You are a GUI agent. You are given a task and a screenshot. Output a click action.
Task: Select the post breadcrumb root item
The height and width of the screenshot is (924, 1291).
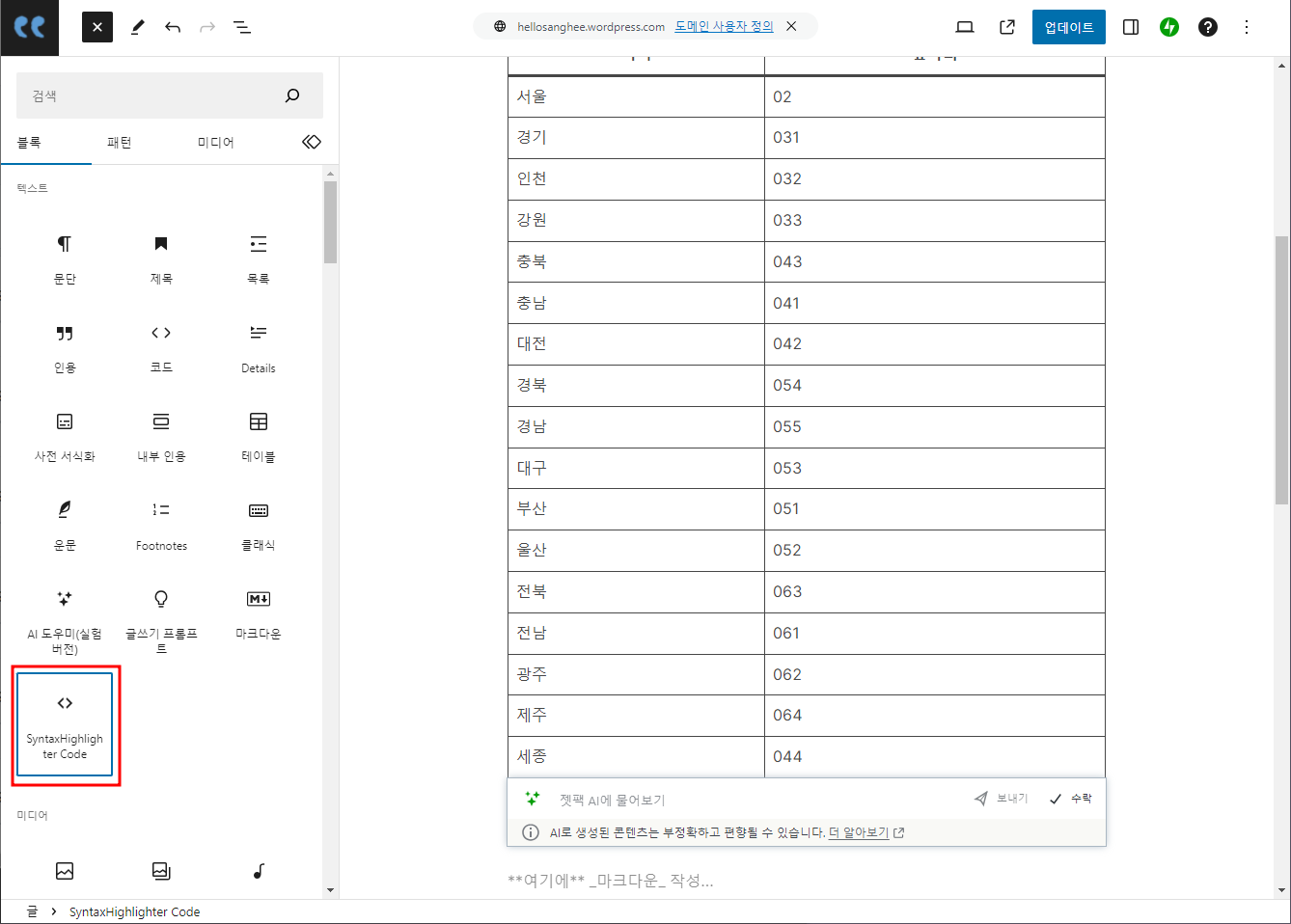coord(32,911)
